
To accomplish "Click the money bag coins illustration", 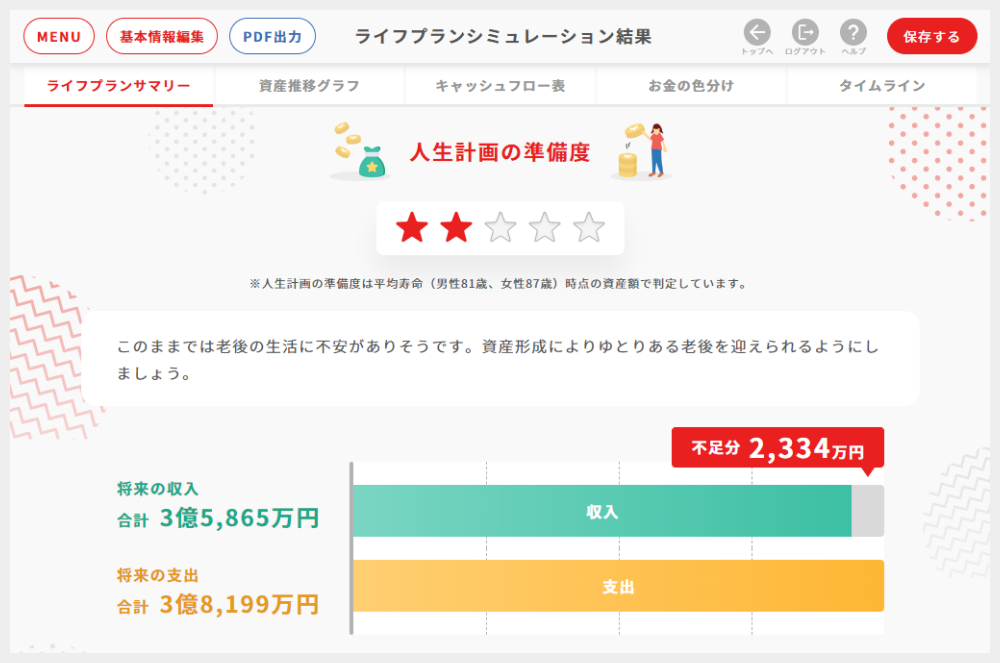I will click(359, 152).
